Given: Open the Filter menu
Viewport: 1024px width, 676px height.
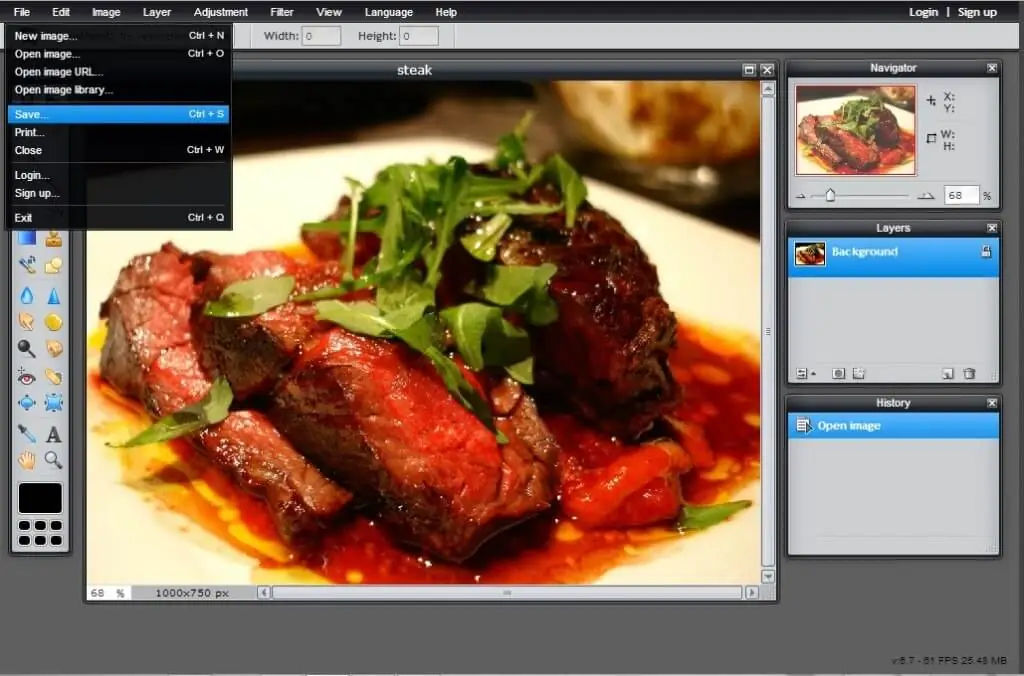Looking at the screenshot, I should pyautogui.click(x=281, y=12).
